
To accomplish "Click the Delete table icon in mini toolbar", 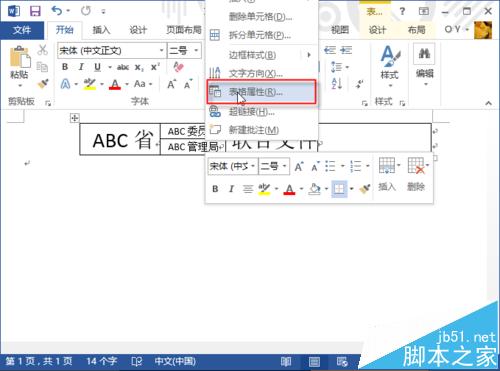I will 417,174.
